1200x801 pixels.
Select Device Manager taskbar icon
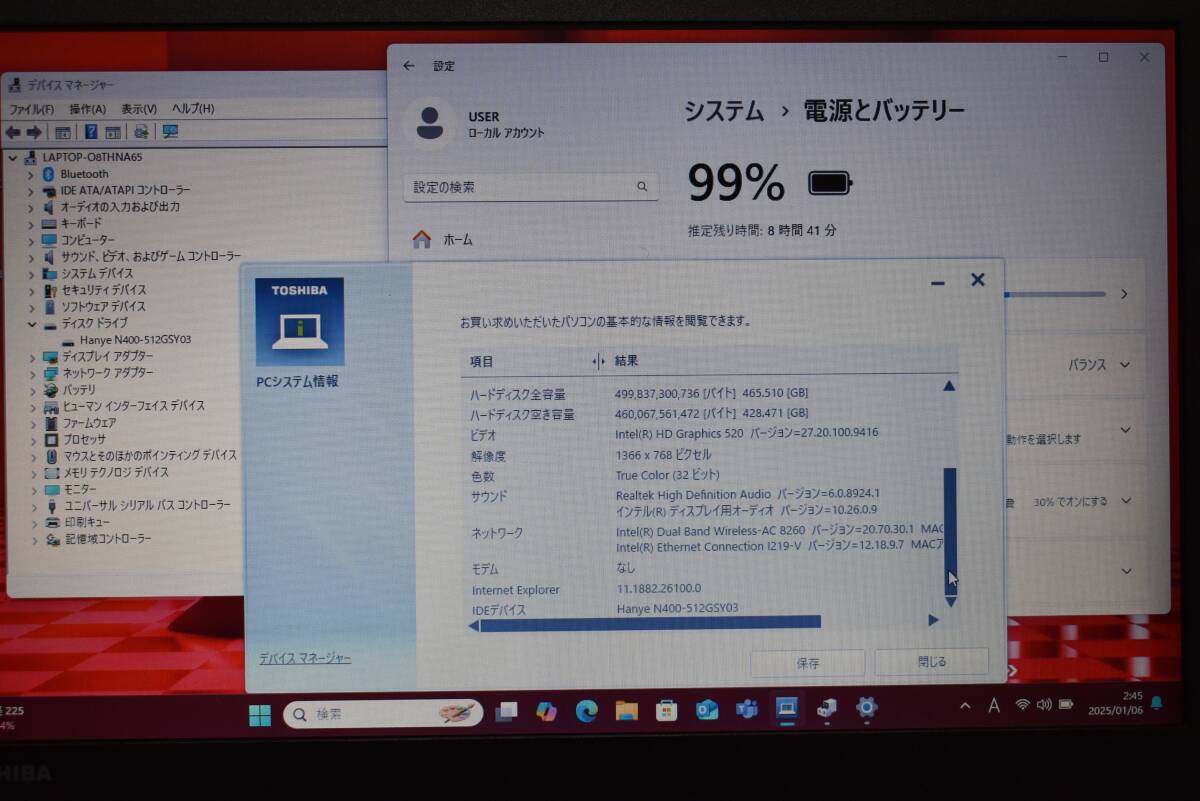click(827, 708)
